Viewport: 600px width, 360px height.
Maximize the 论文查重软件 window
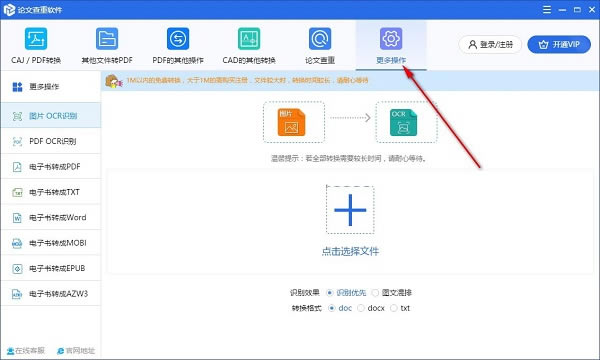coord(577,10)
